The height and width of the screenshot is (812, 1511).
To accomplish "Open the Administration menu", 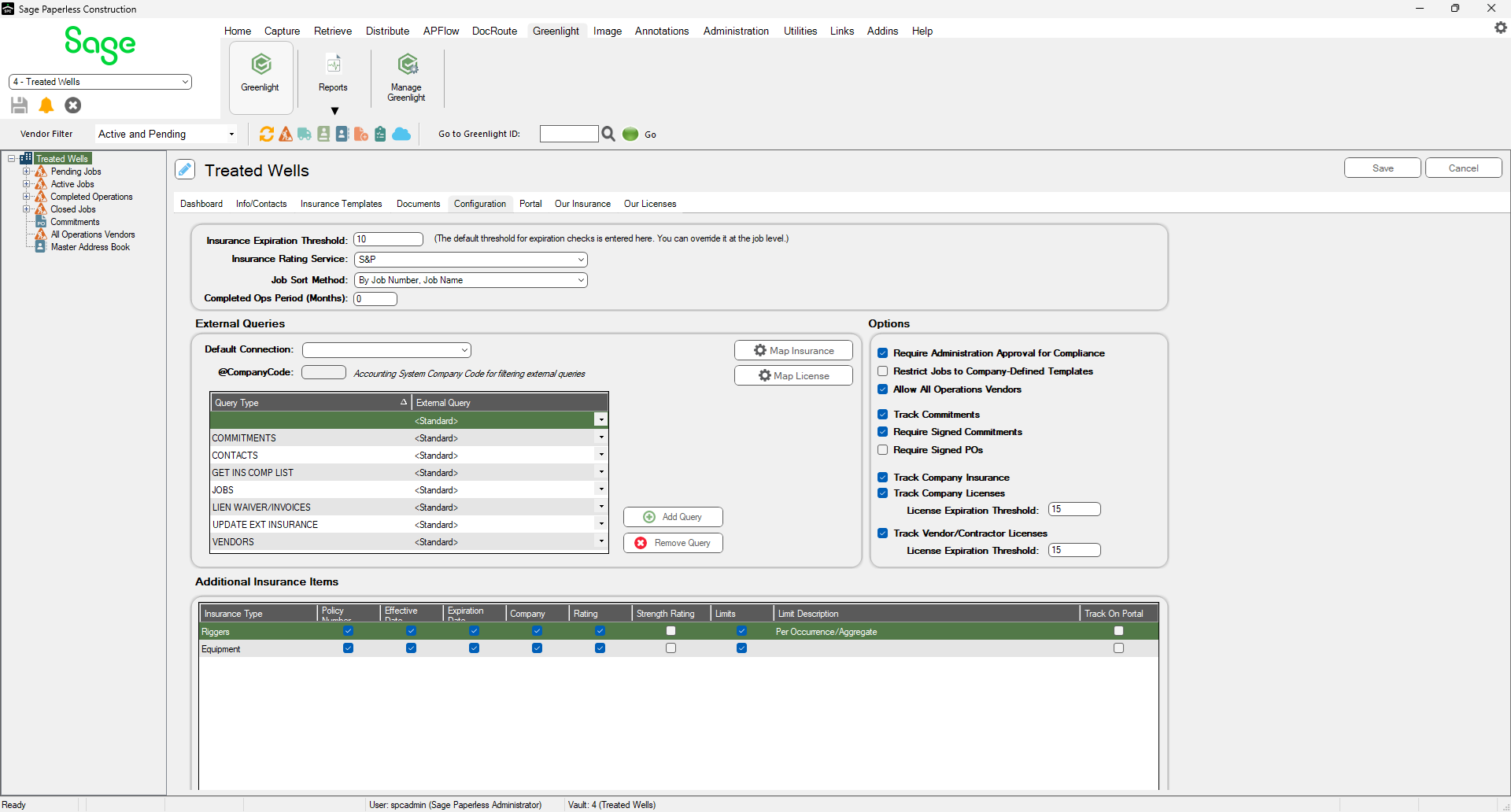I will coord(736,31).
